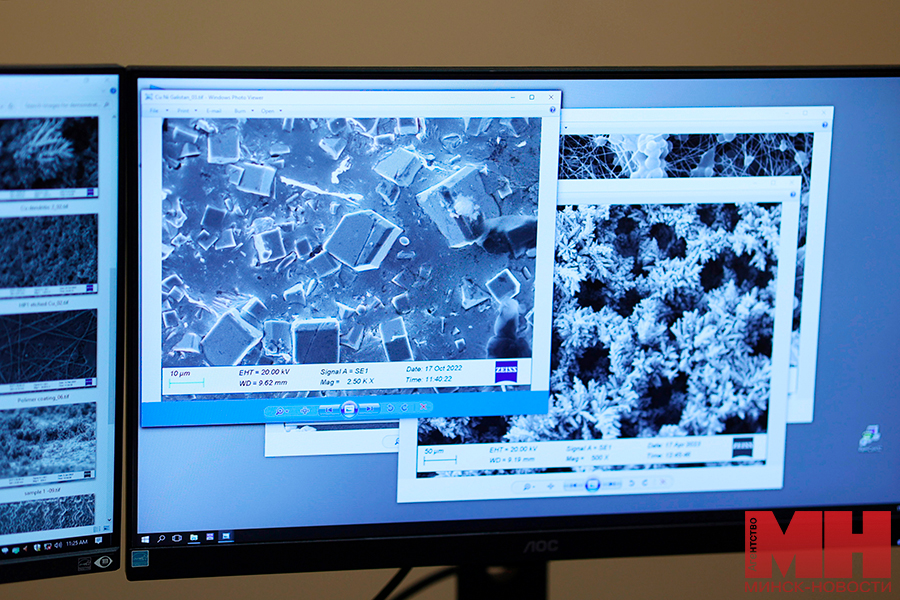Open Task View on the taskbar
Screen dimensions: 900x600
[177, 538]
